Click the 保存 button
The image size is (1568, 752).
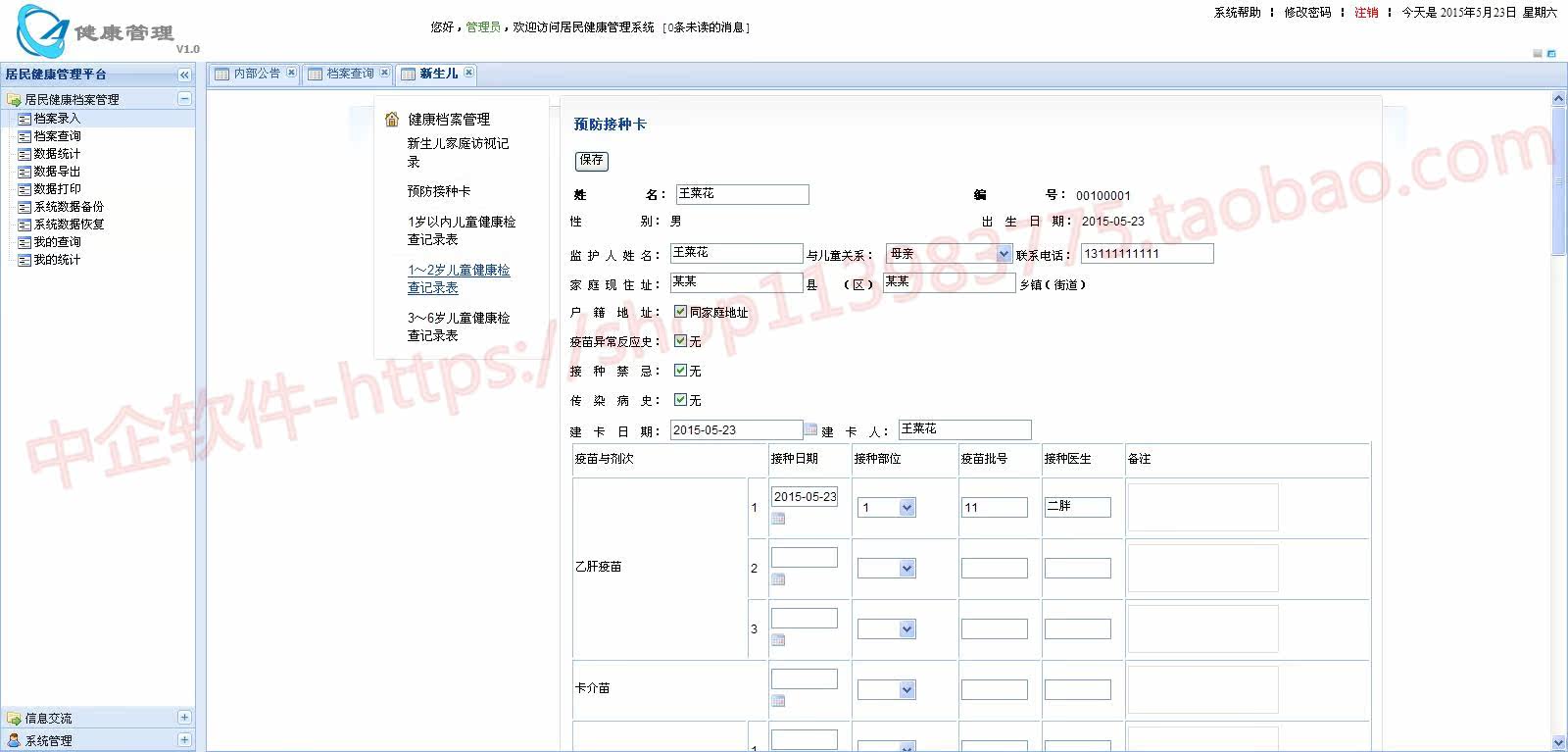coord(592,161)
